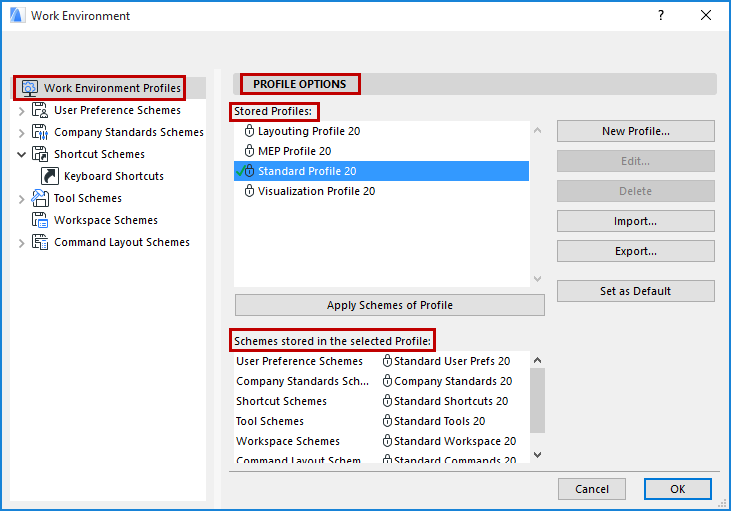Image resolution: width=731 pixels, height=511 pixels.
Task: Expand the Command Layout Schemes node
Action: 22,243
